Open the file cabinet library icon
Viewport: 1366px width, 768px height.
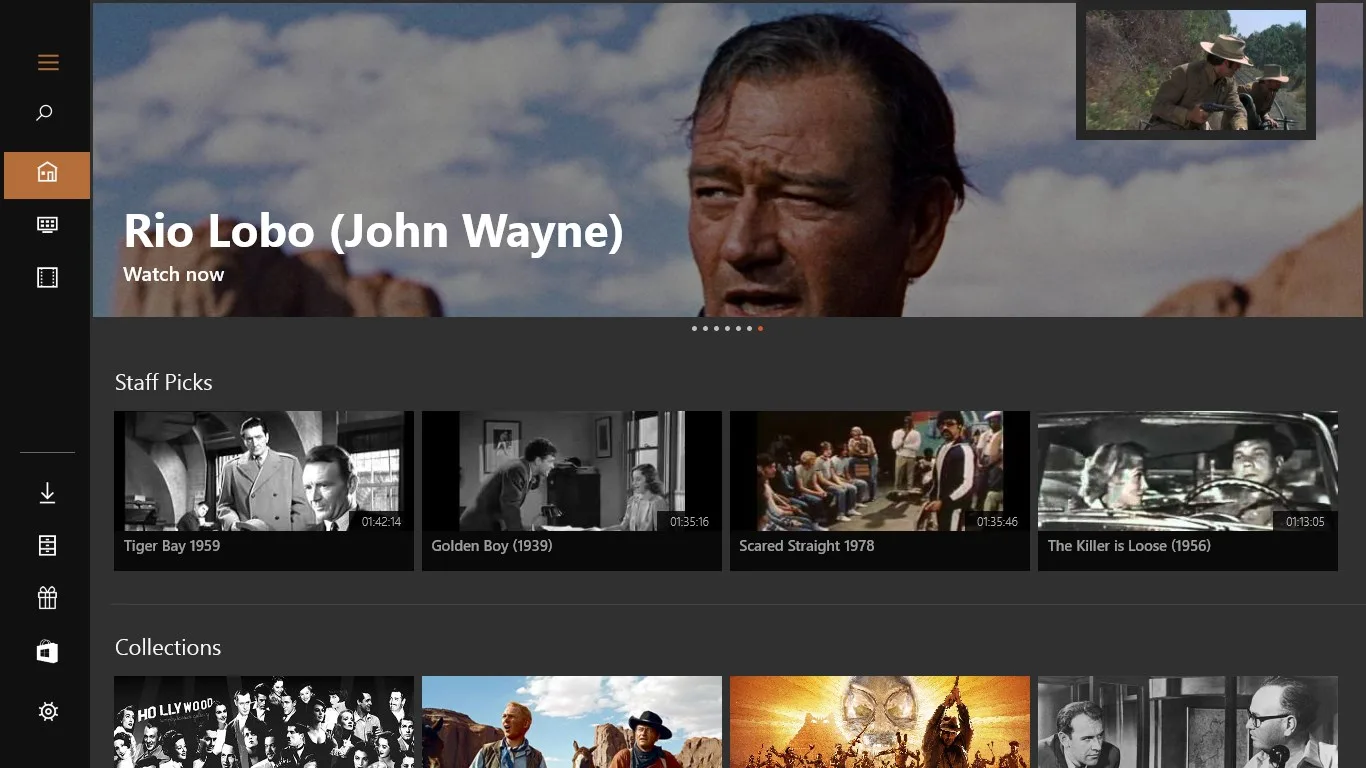[x=47, y=545]
